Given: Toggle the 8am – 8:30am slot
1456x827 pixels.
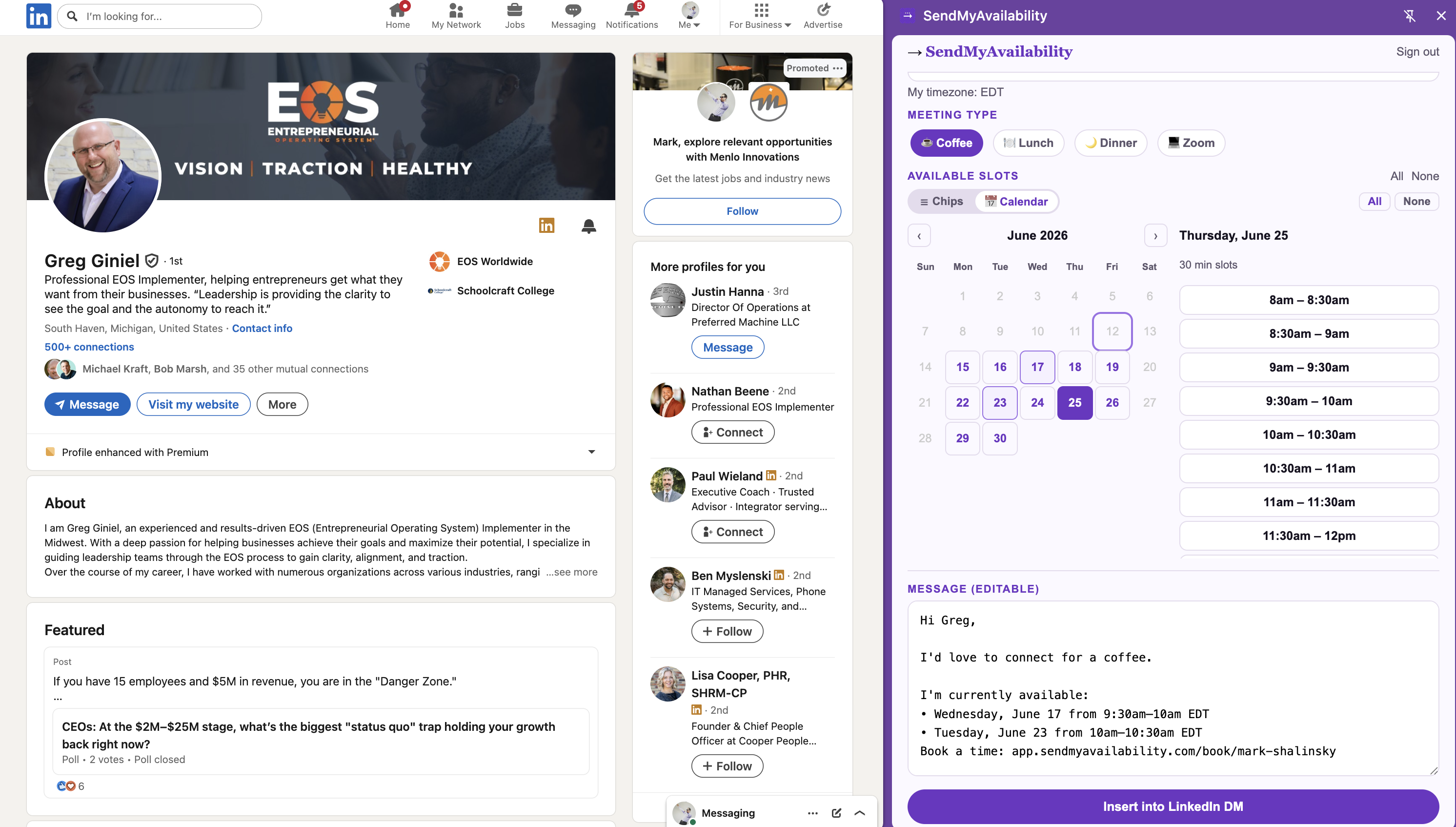Looking at the screenshot, I should (1309, 300).
